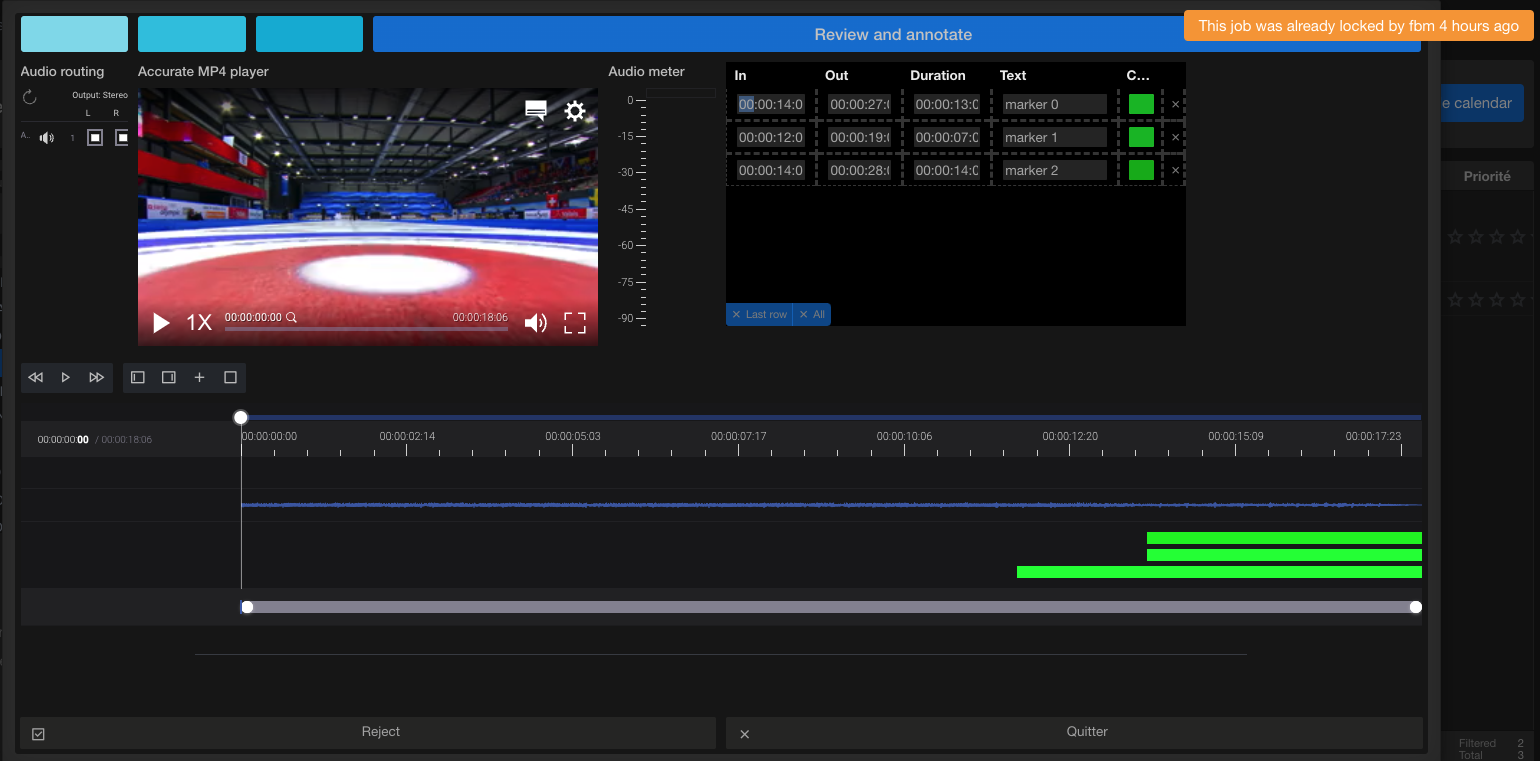
Task: Delete the marker 2 row
Action: 1176,170
